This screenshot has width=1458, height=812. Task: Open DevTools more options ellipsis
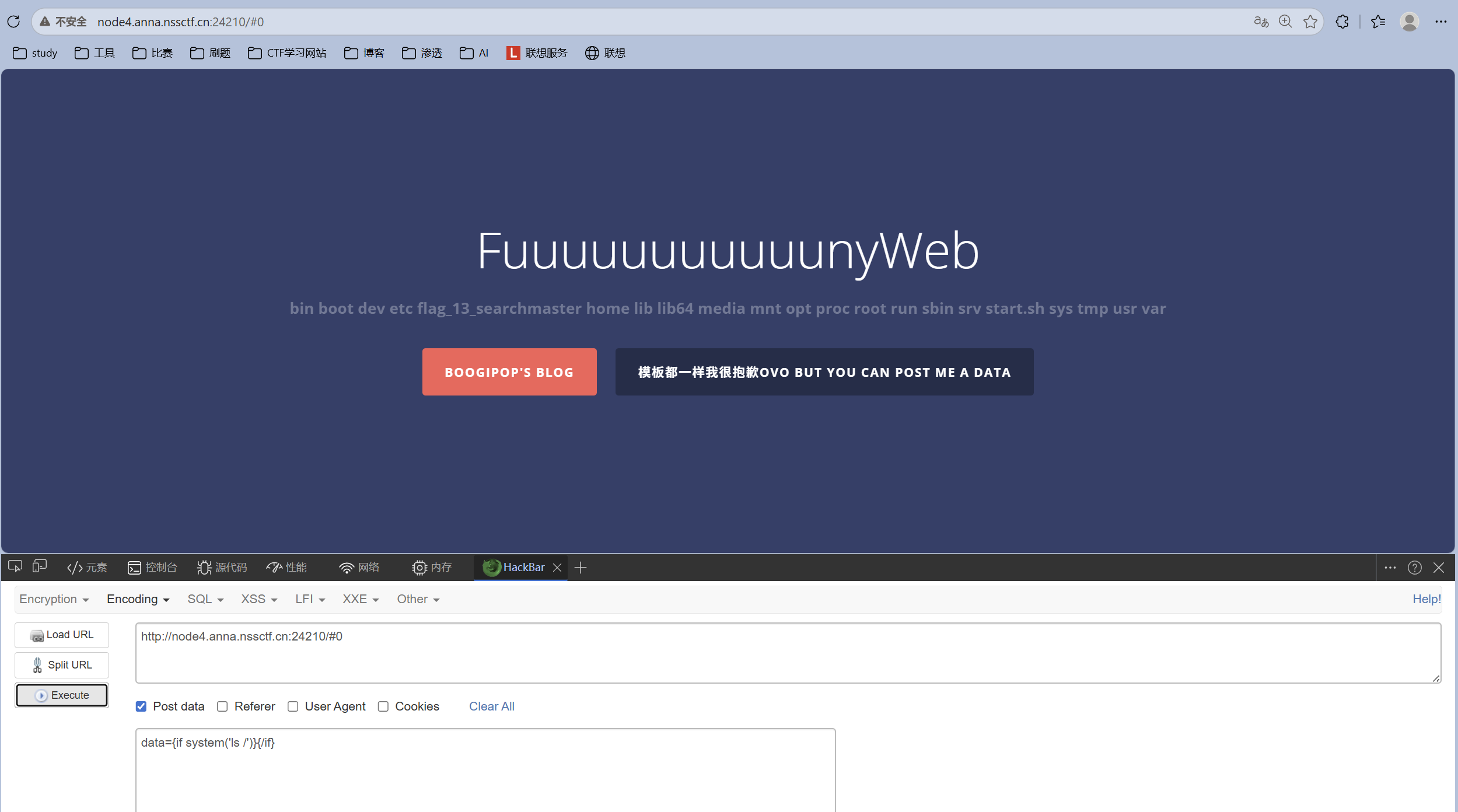(x=1390, y=568)
